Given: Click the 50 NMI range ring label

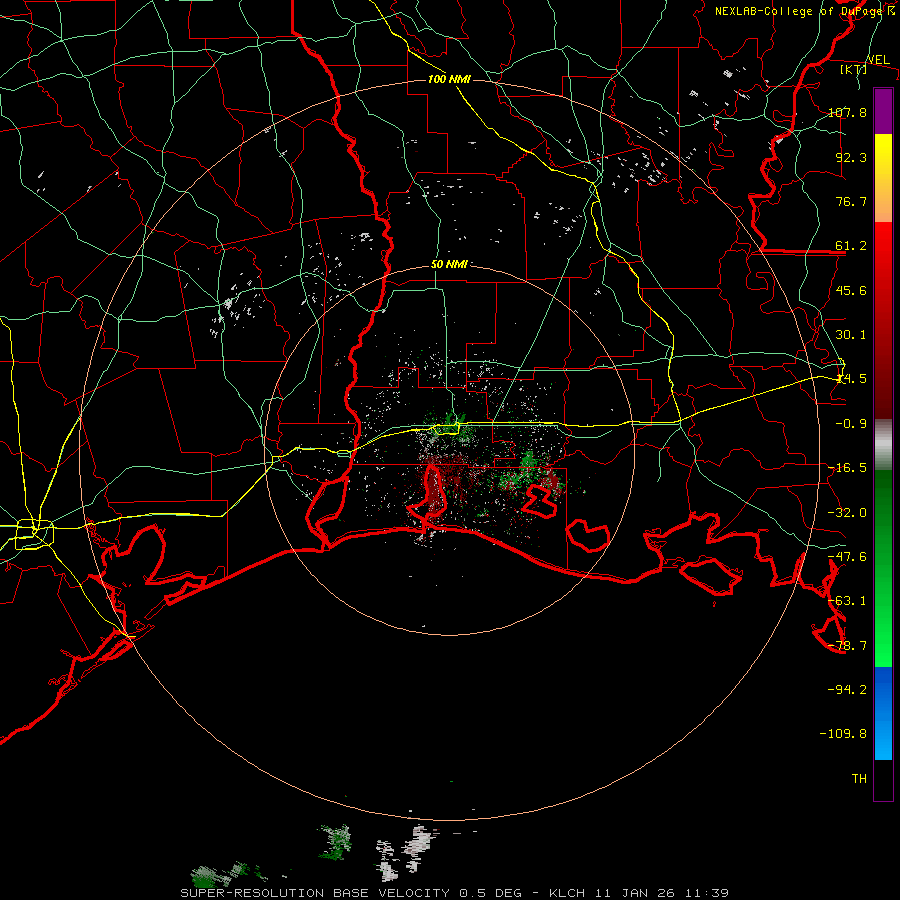Looking at the screenshot, I should 449,265.
